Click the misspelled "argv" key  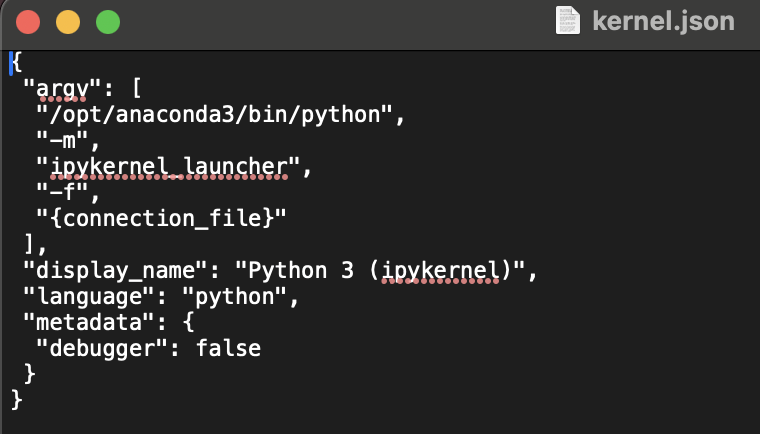point(62,88)
